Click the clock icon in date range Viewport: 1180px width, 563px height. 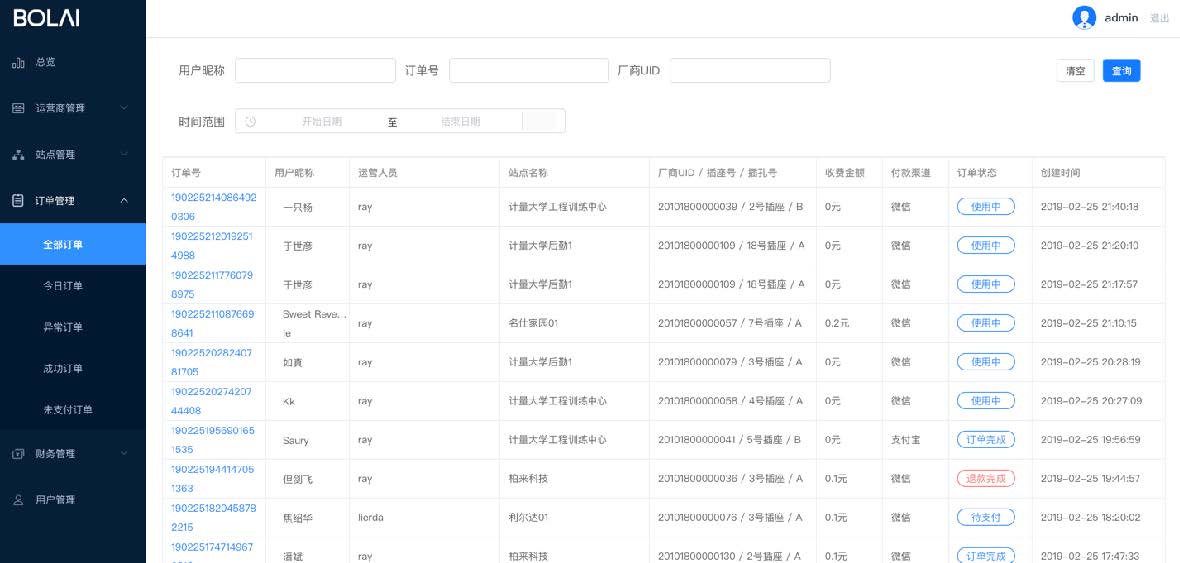click(x=251, y=121)
